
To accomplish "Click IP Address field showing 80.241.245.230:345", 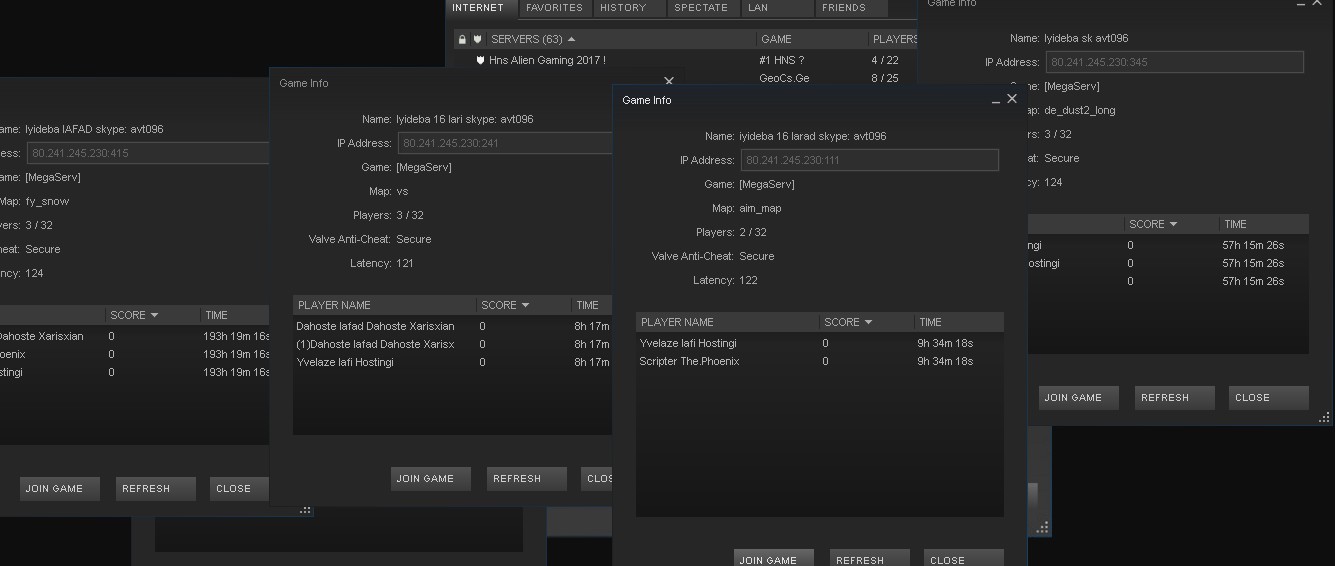I will point(1173,62).
